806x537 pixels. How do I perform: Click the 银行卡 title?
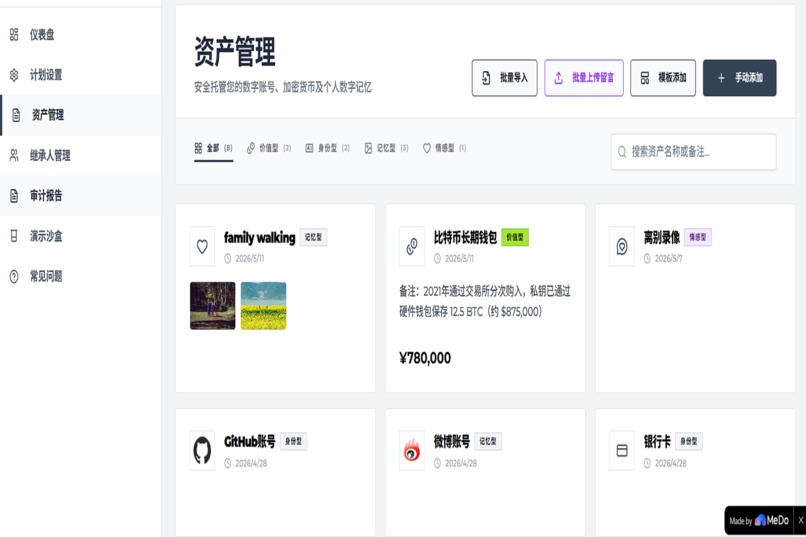[x=657, y=441]
